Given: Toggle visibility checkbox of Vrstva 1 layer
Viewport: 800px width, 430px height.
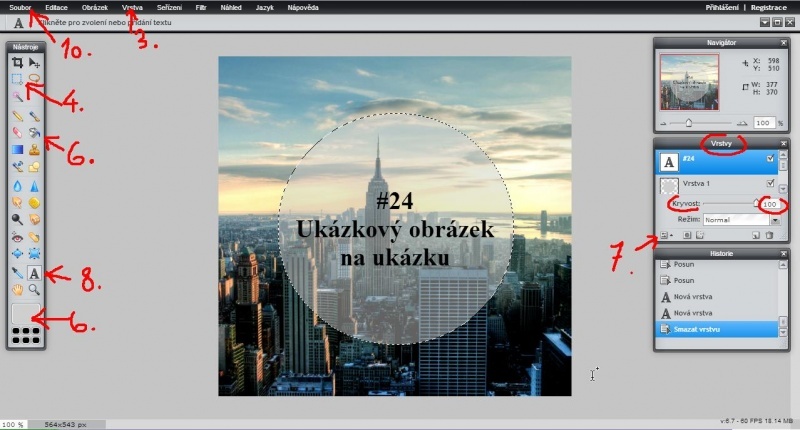Looking at the screenshot, I should [768, 184].
